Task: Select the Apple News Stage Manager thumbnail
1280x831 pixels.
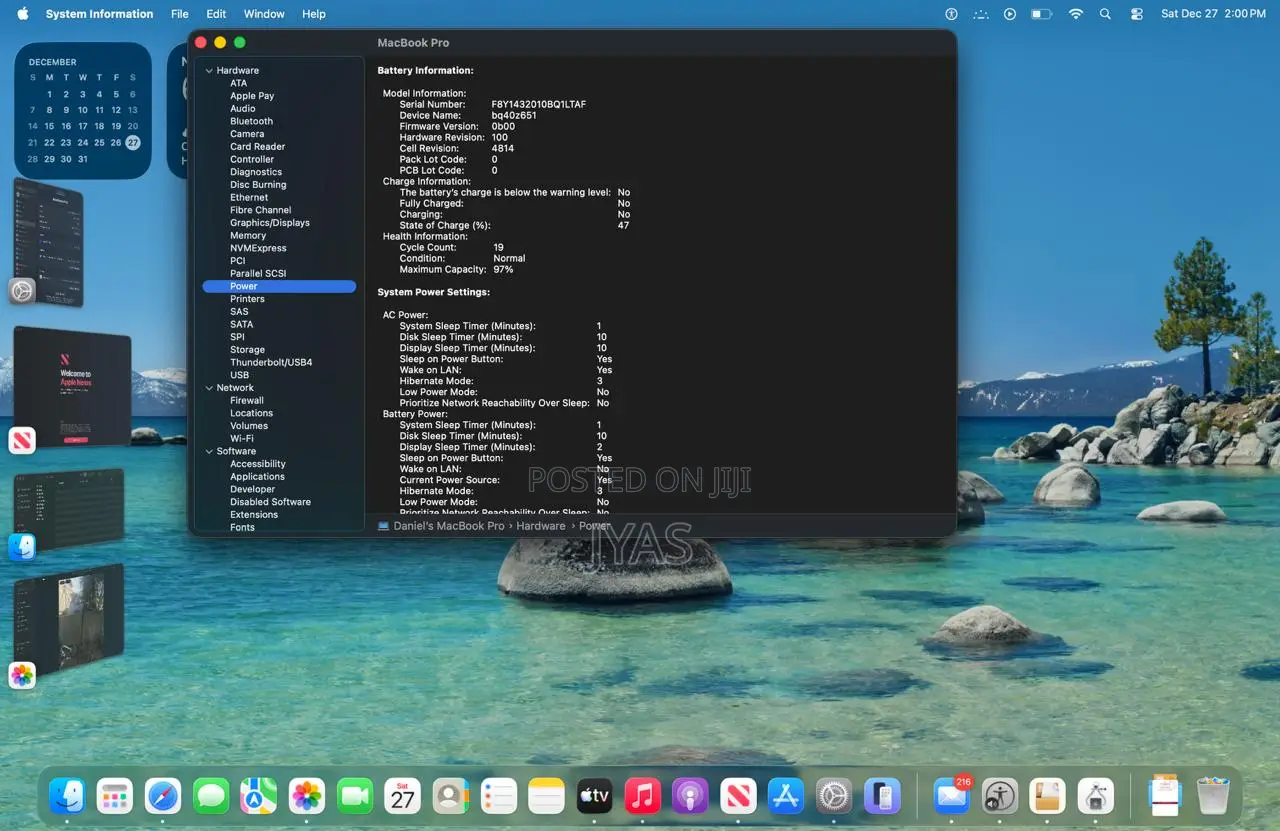Action: (72, 387)
